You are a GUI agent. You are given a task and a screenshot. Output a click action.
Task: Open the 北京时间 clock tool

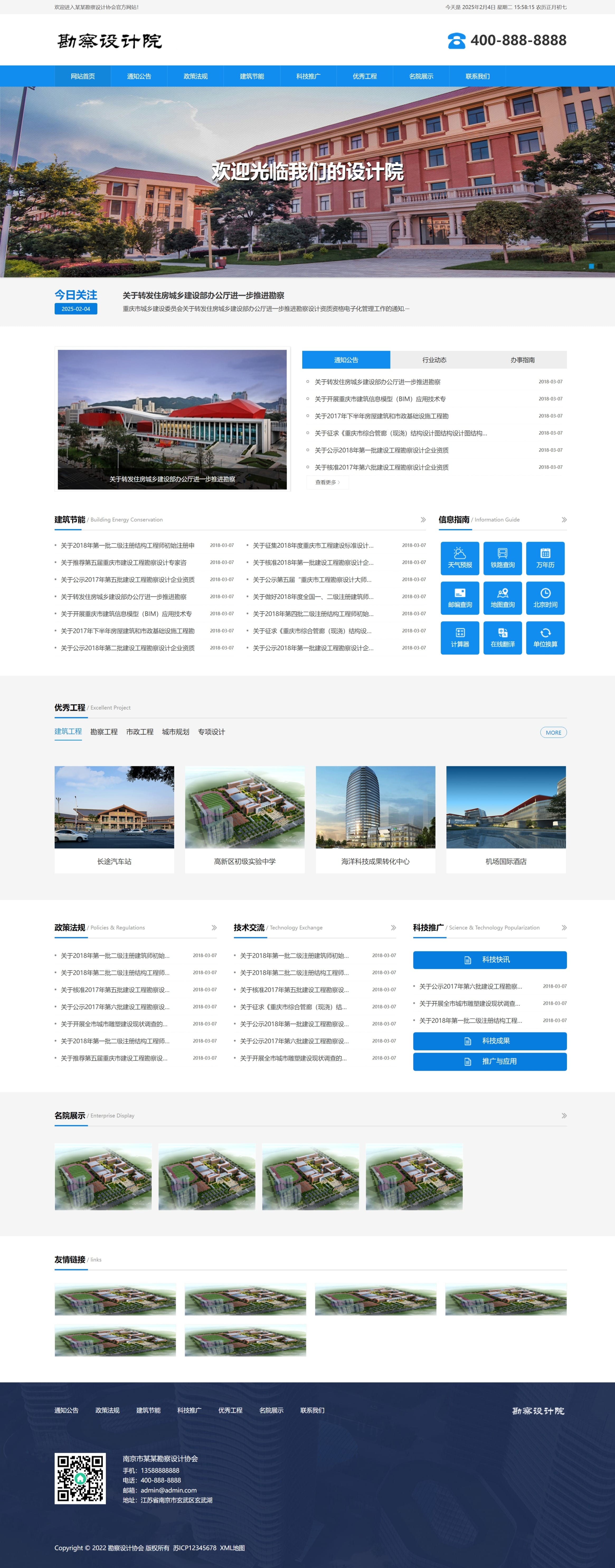coord(545,598)
